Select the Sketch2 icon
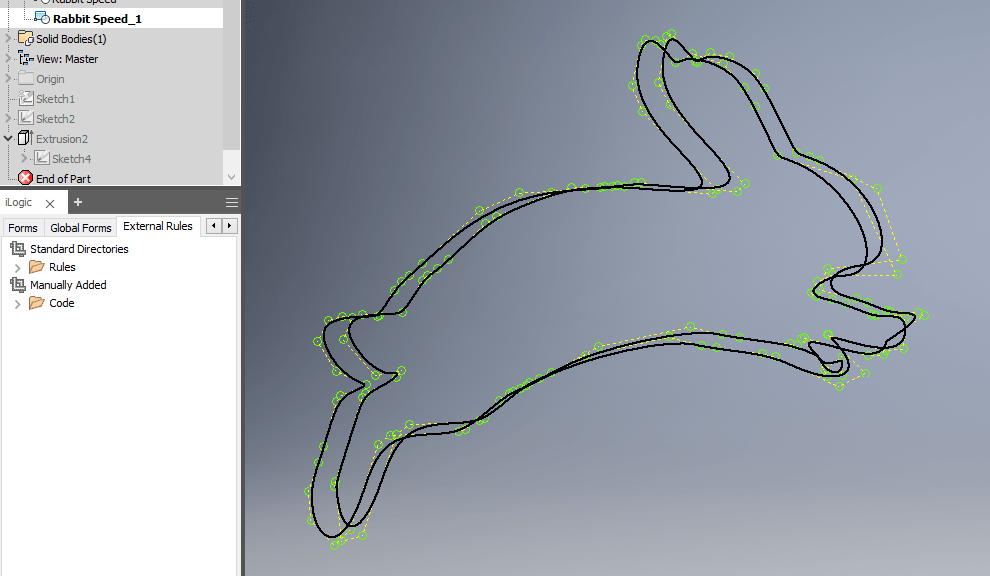This screenshot has height=576, width=990. tap(27, 118)
